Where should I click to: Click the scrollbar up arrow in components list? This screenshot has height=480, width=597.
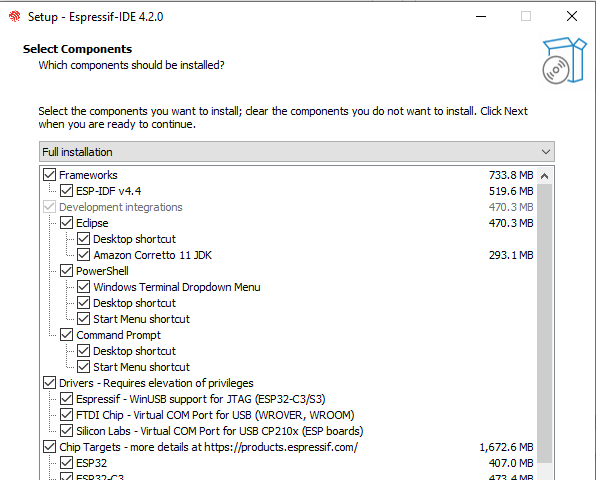point(544,176)
